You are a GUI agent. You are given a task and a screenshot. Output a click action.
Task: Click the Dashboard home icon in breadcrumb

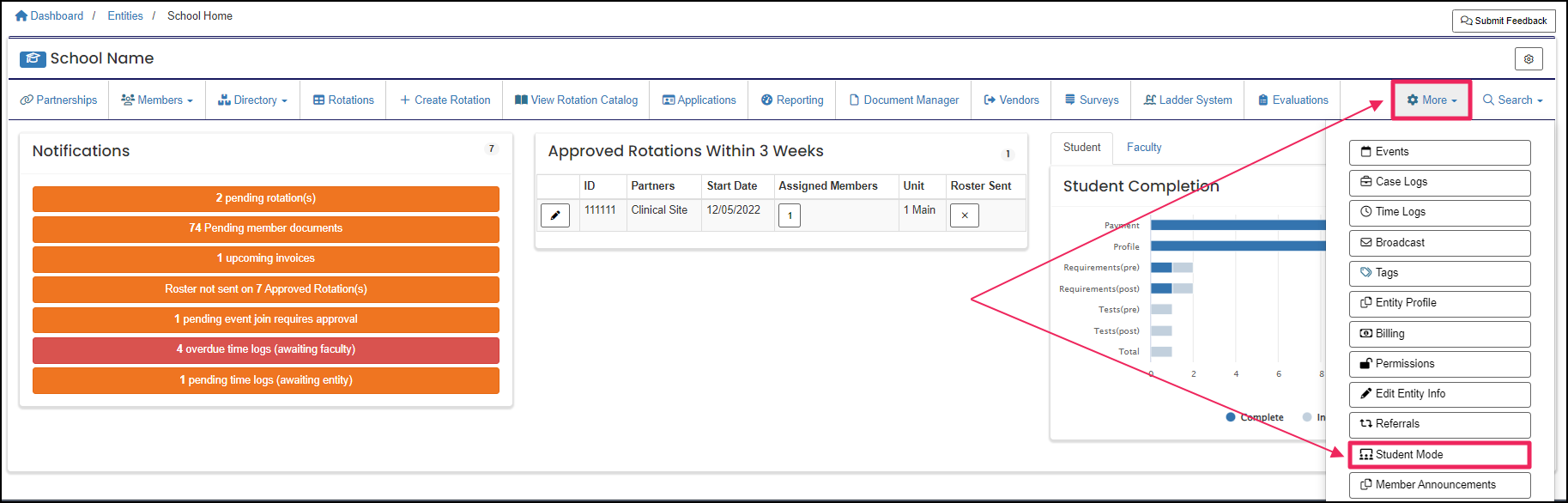(x=21, y=15)
